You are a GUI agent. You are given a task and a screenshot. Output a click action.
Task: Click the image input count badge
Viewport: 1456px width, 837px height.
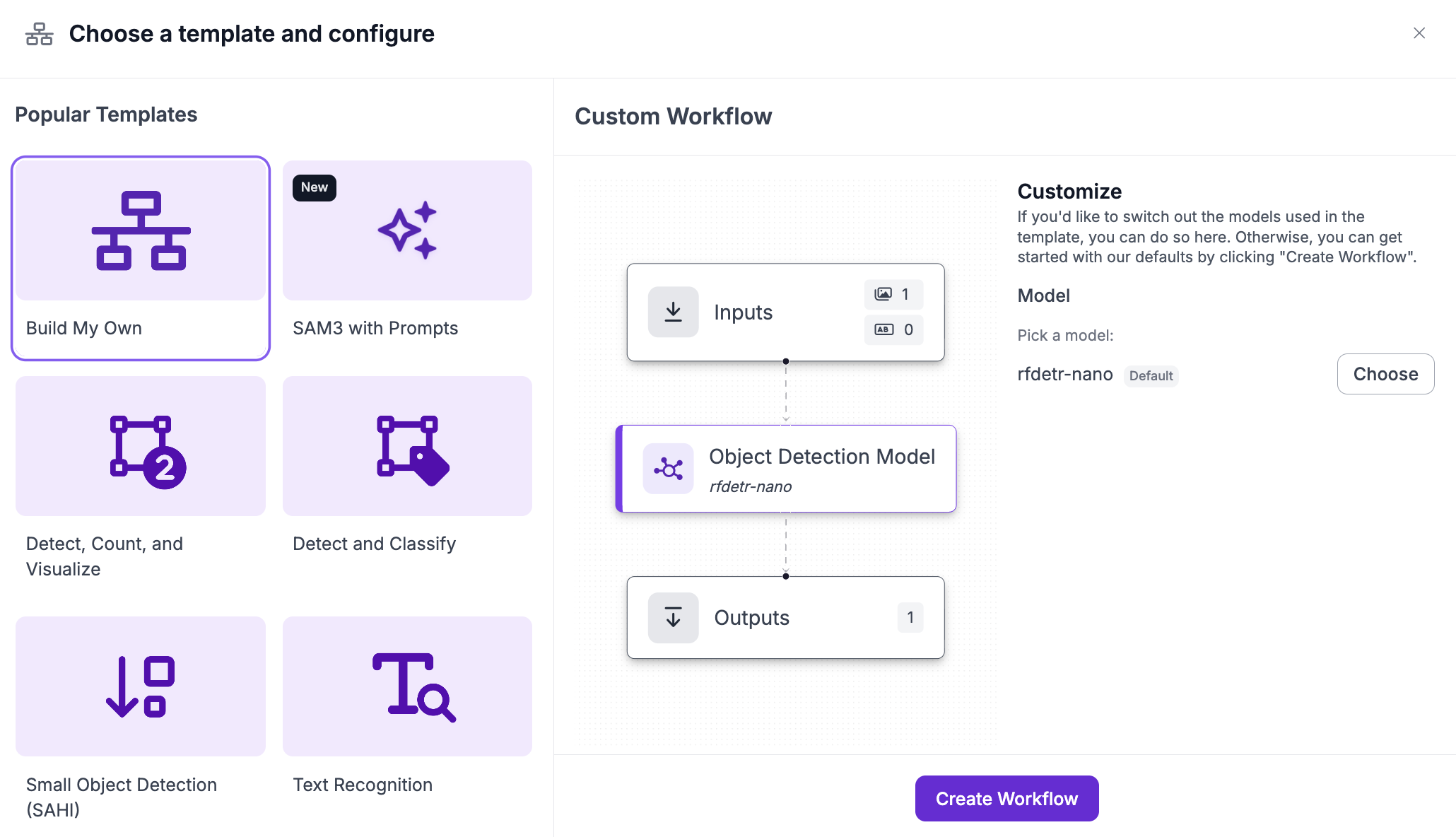[x=893, y=294]
